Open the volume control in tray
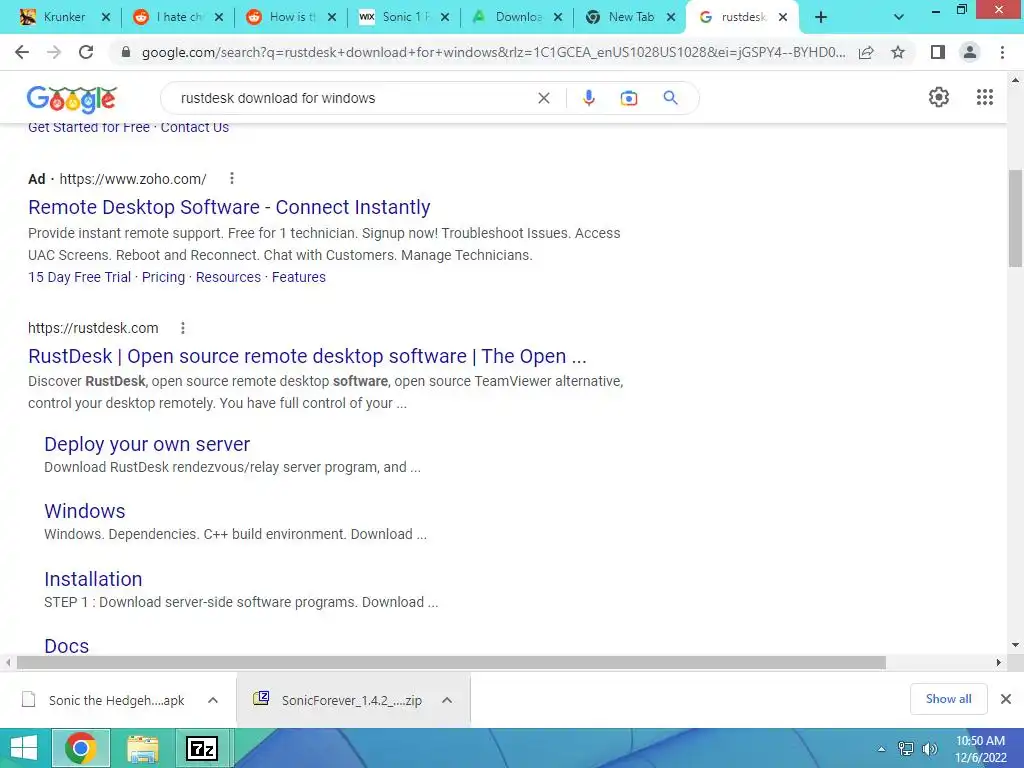 [x=930, y=749]
